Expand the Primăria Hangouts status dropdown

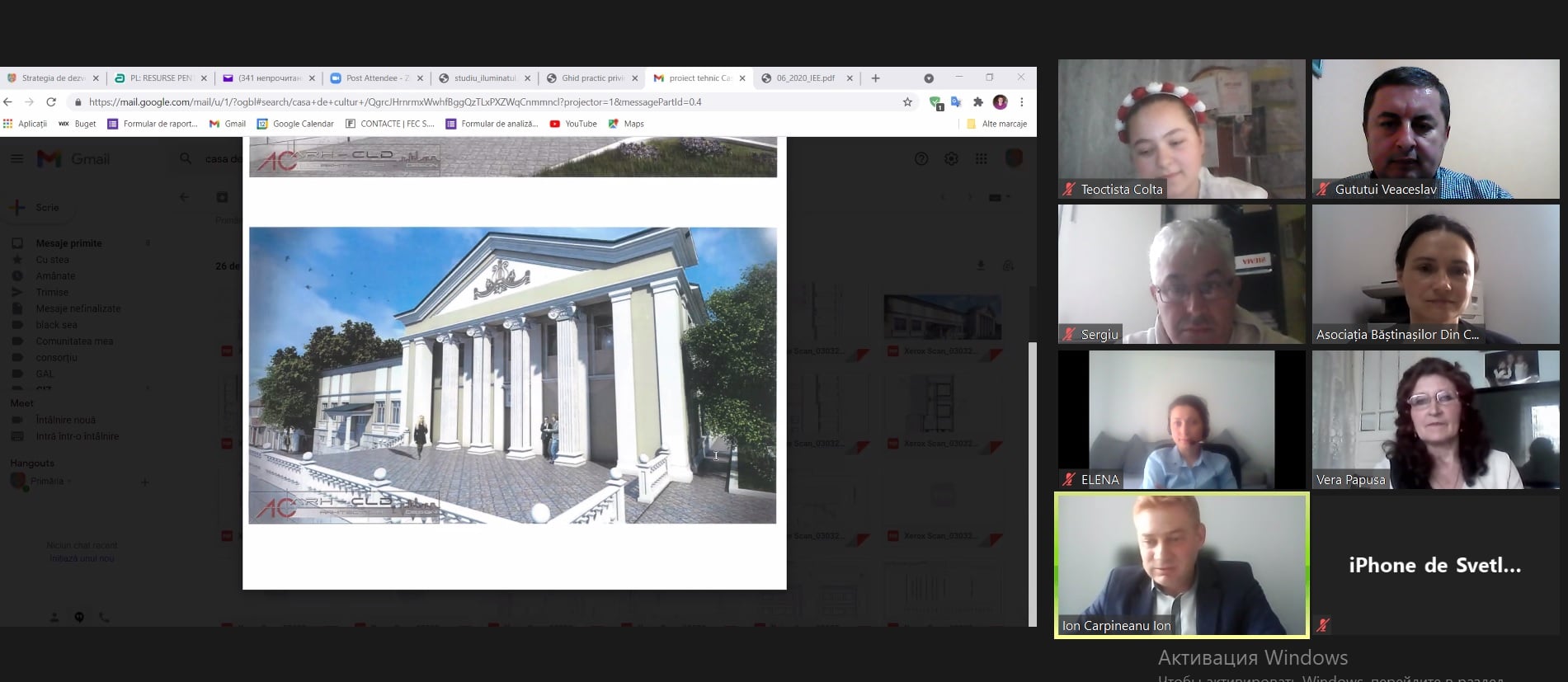69,482
